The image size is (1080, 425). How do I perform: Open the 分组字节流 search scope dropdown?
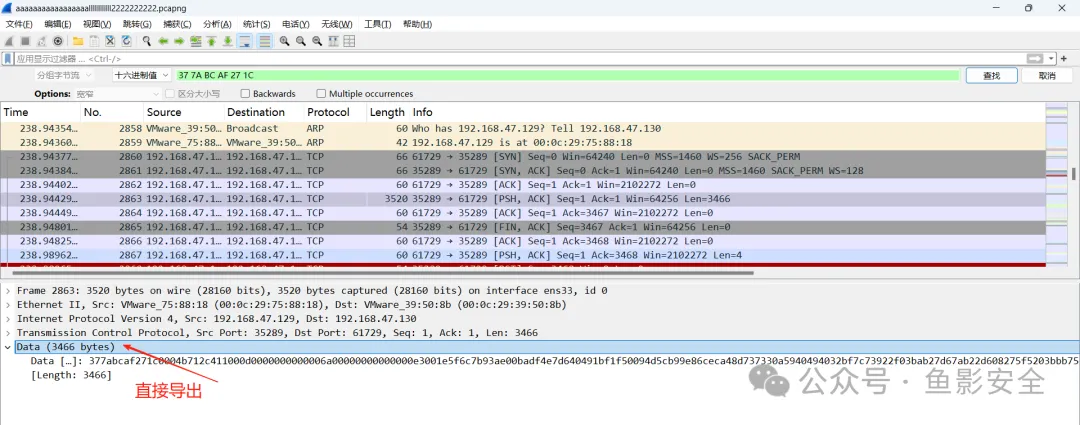coord(63,75)
